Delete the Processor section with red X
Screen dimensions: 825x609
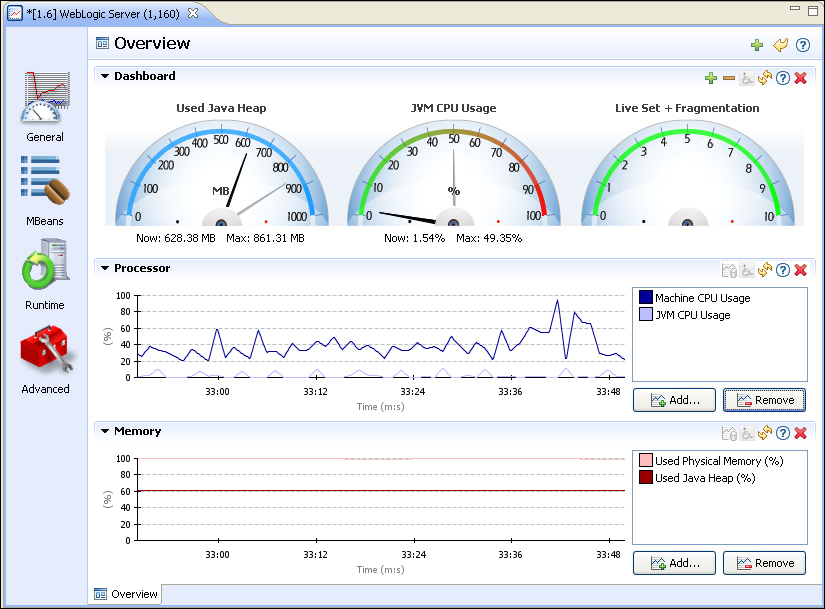(801, 271)
